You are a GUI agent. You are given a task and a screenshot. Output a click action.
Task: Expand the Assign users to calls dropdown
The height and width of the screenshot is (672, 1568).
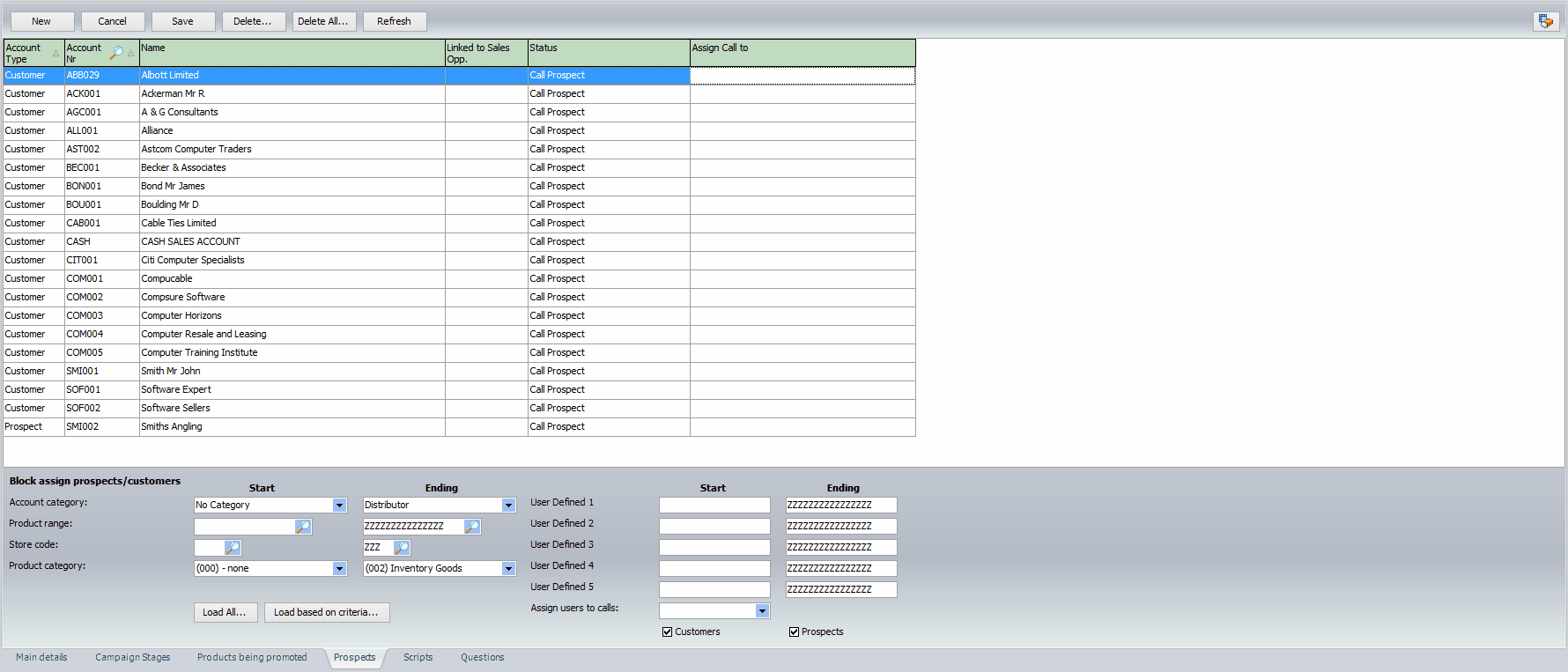(x=762, y=611)
